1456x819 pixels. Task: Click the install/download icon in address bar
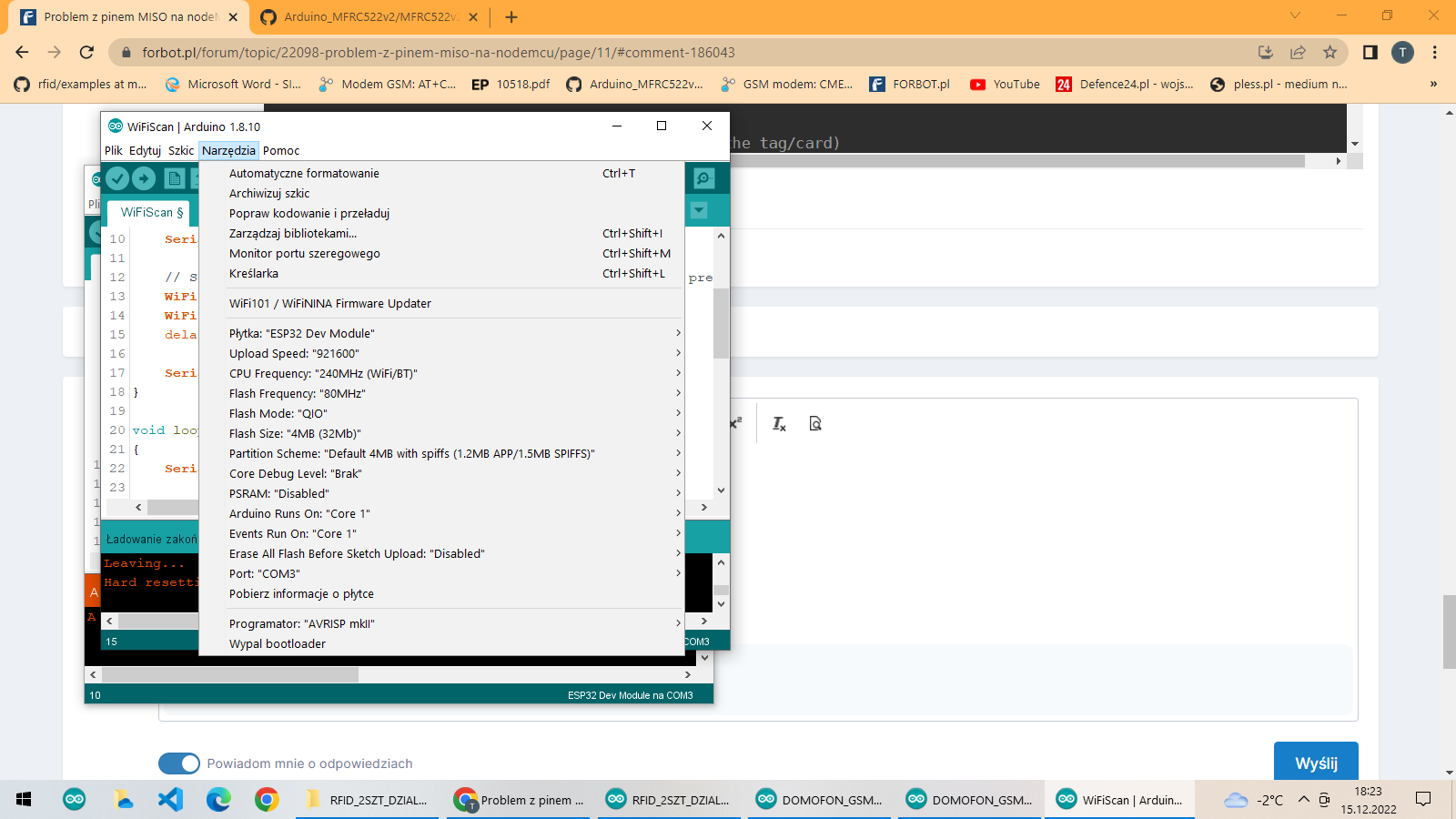click(1265, 52)
